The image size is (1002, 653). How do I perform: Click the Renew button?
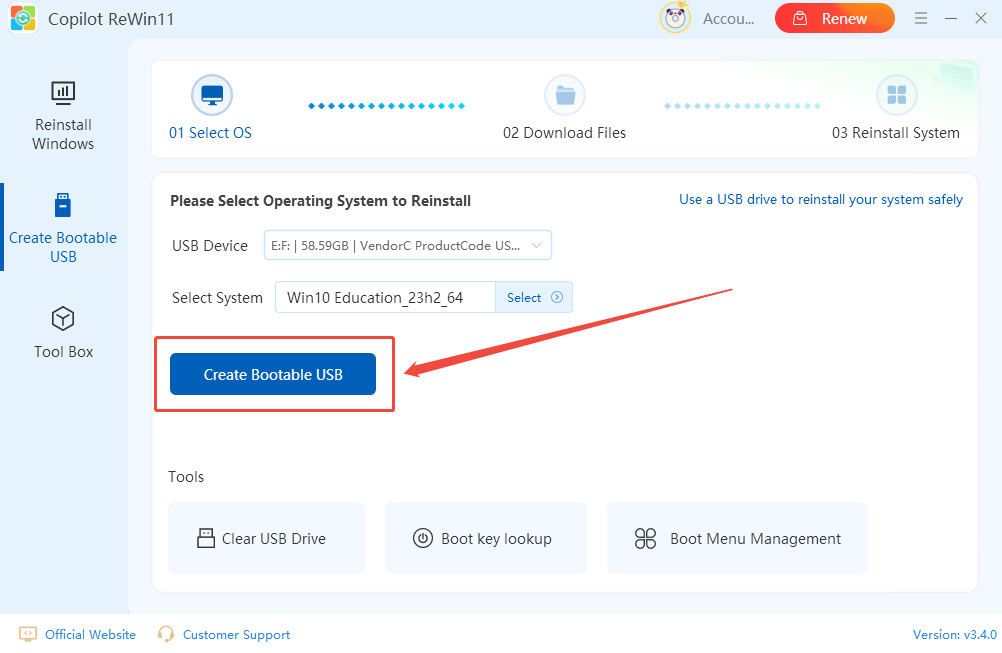(x=834, y=18)
